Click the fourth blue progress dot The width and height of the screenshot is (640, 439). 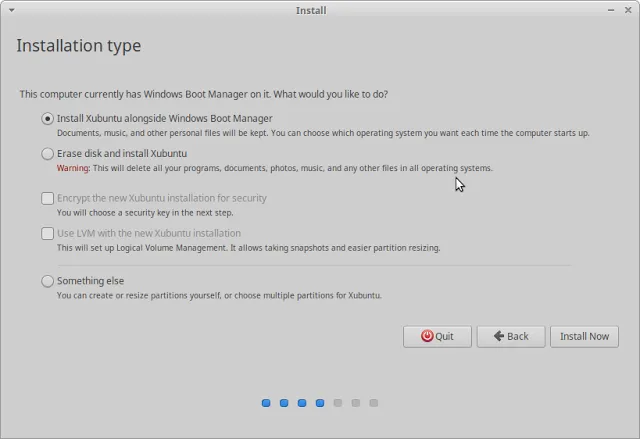(x=320, y=403)
